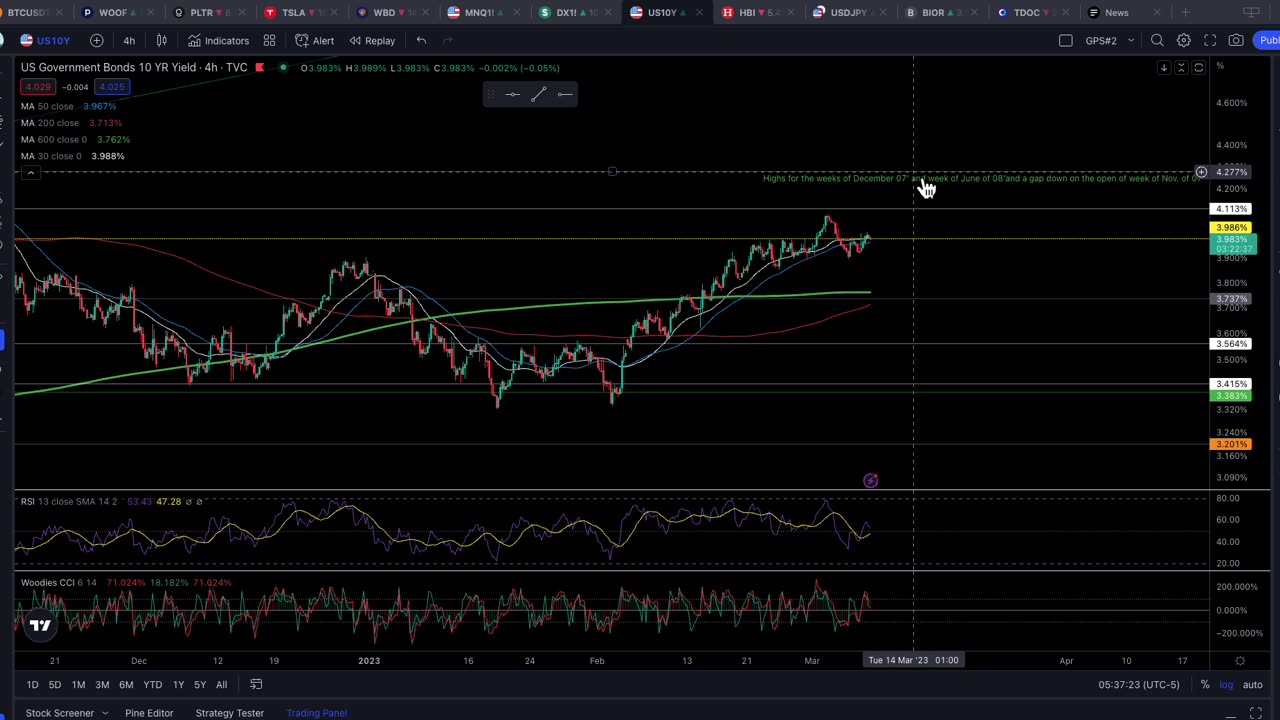
Task: Toggle log scale
Action: [1227, 685]
